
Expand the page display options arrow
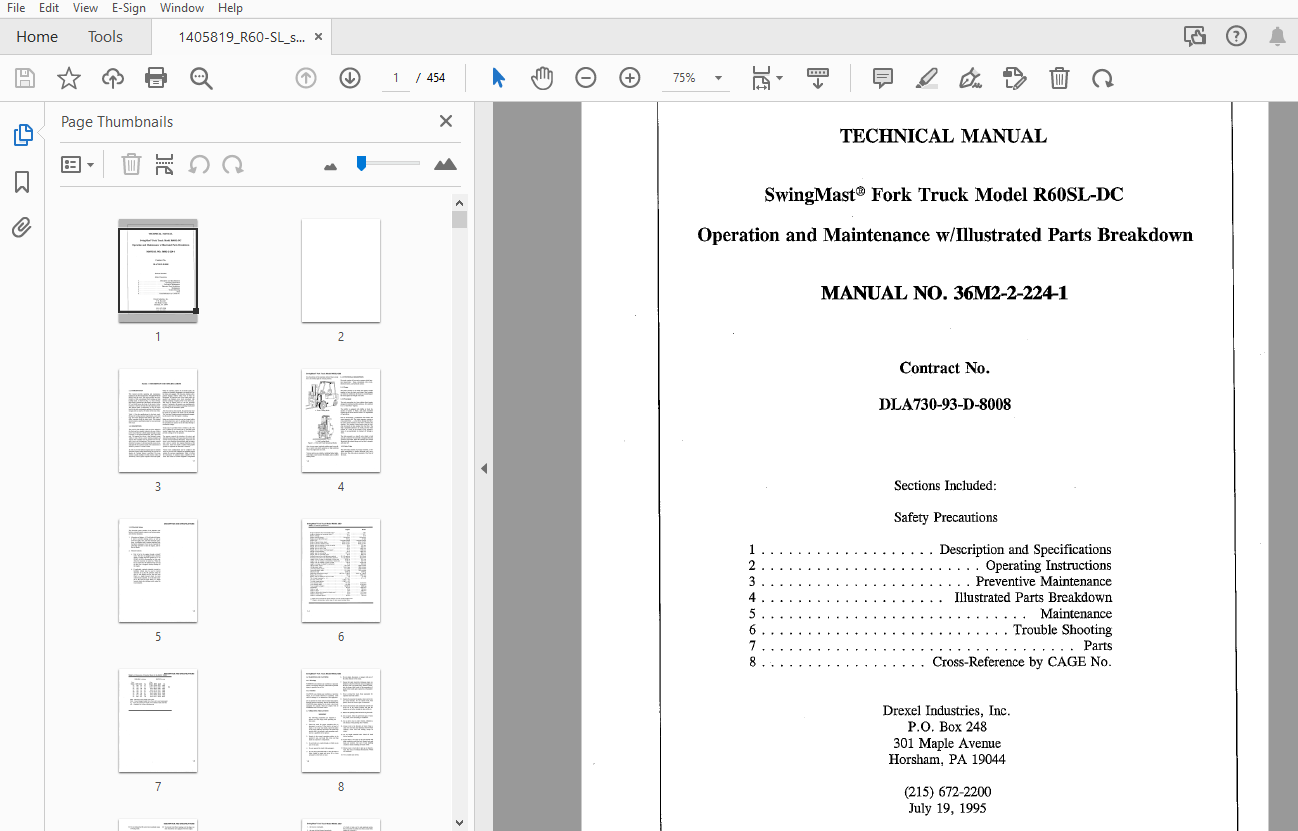[x=780, y=78]
